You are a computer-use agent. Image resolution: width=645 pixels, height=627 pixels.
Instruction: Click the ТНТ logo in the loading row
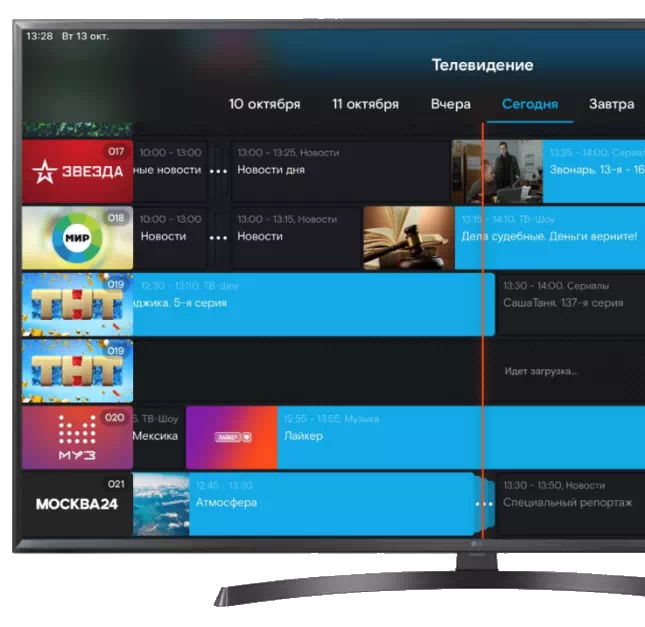[77, 371]
